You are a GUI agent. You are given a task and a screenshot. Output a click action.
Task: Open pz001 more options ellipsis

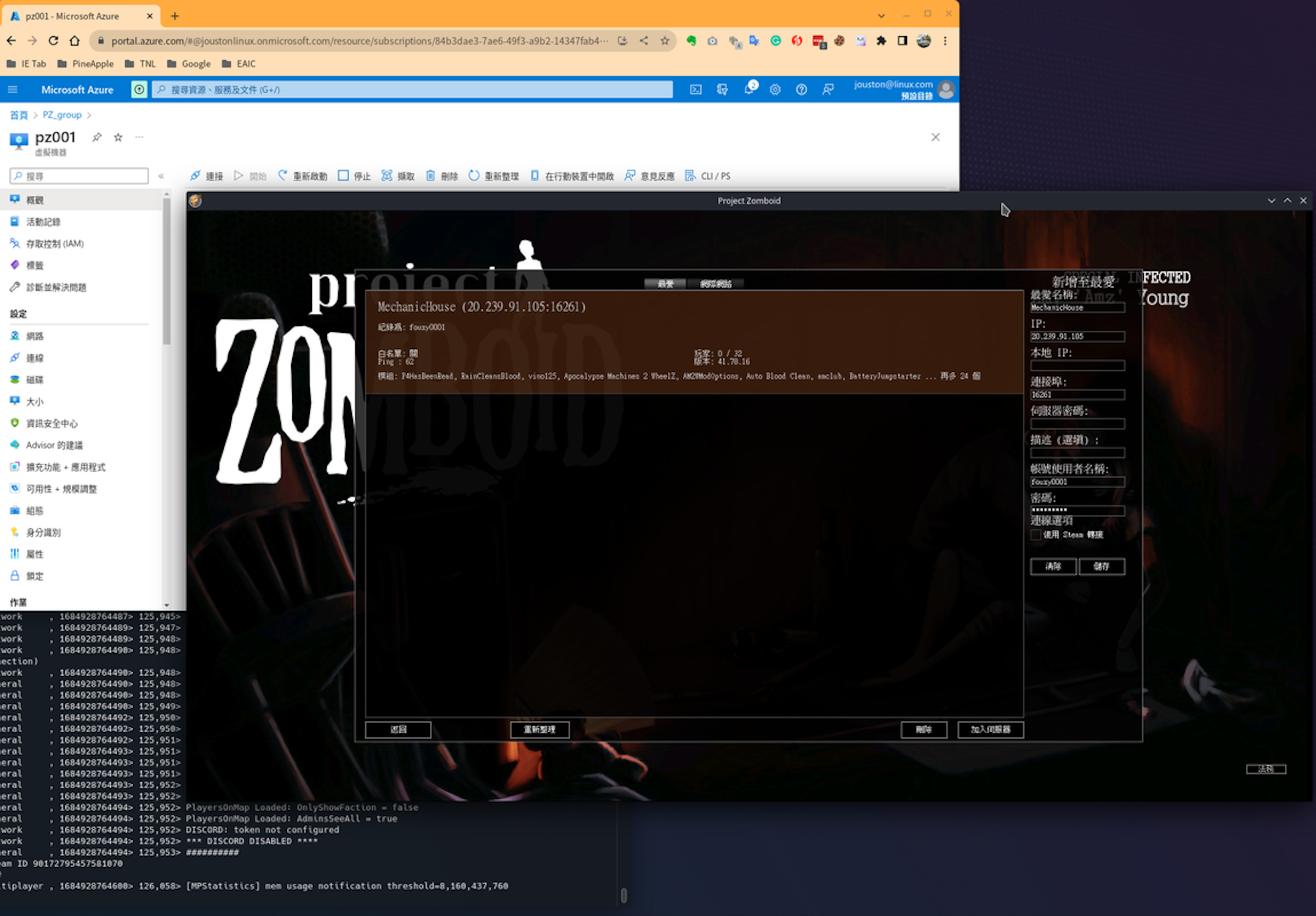pos(139,137)
